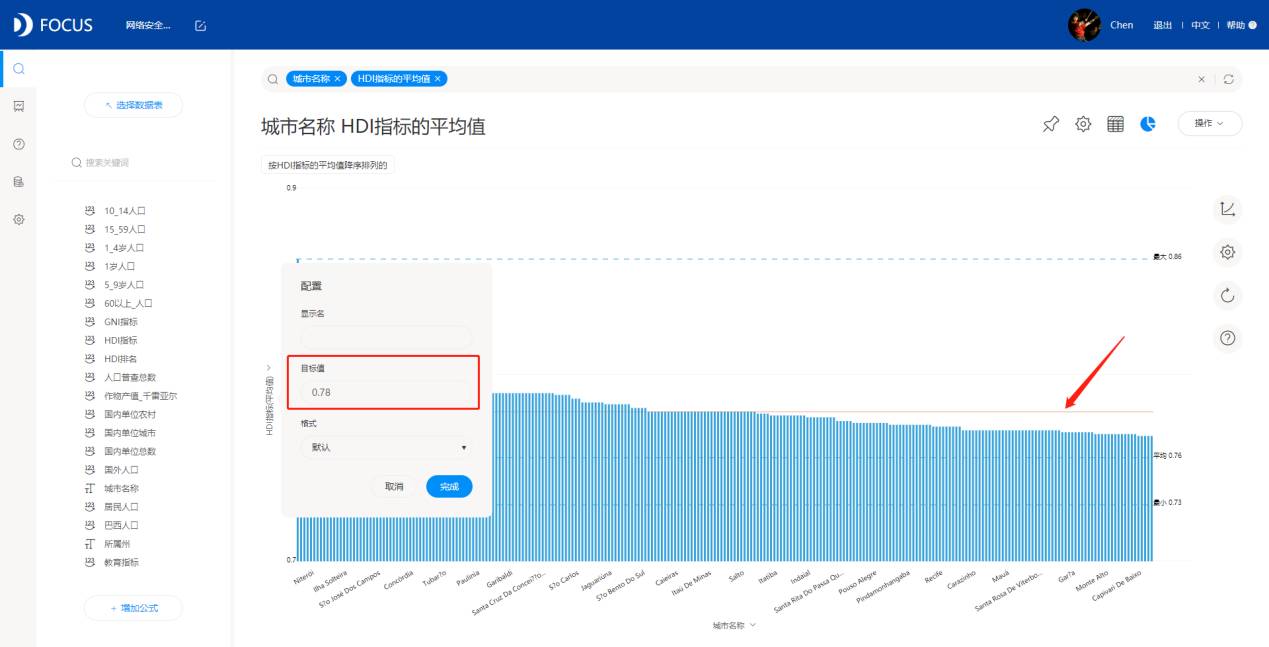Open the 格式 默认 dropdown
The image size is (1269, 647).
coord(386,447)
